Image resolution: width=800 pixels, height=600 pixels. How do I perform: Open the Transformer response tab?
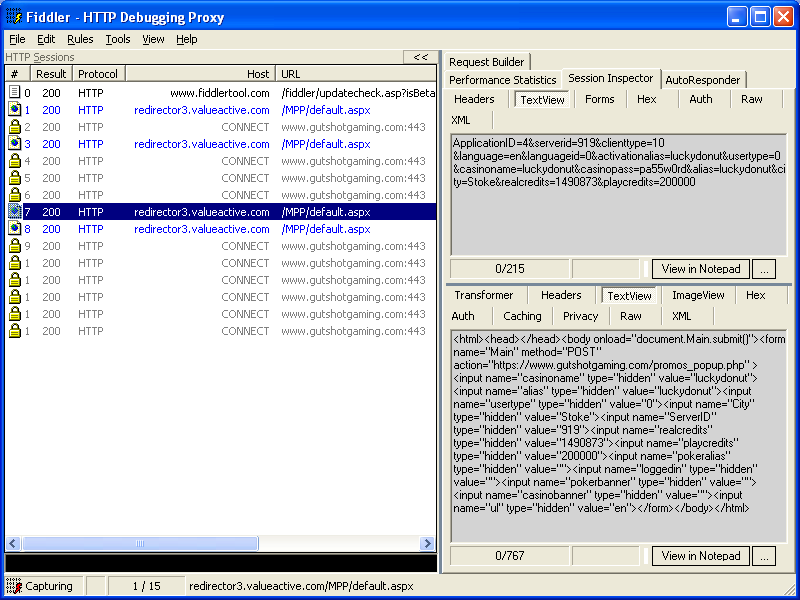tap(484, 295)
